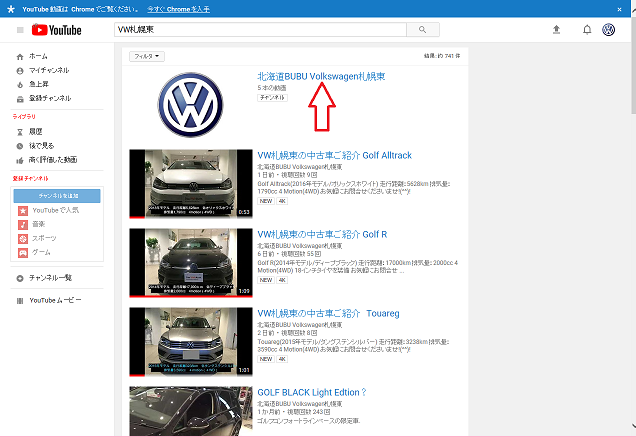Click the upload arrow icon
Viewport: 636px width, 437px height.
pyautogui.click(x=556, y=29)
